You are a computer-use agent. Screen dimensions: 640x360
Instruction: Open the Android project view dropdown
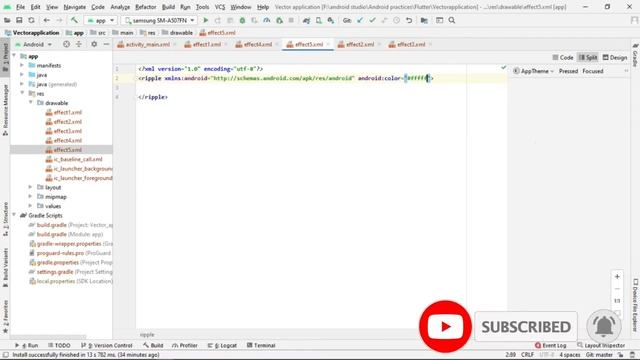coord(33,44)
